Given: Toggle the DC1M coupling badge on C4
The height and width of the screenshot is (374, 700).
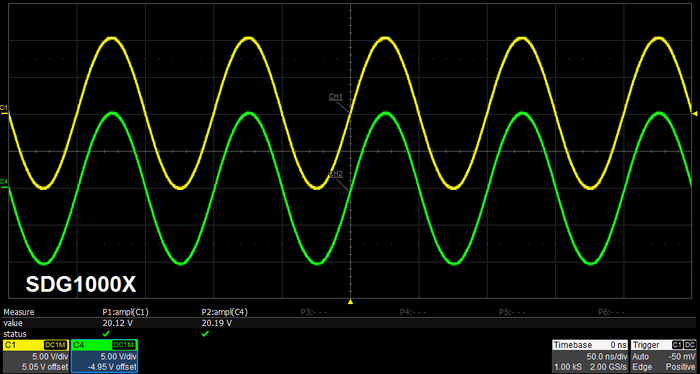Looking at the screenshot, I should (x=124, y=345).
